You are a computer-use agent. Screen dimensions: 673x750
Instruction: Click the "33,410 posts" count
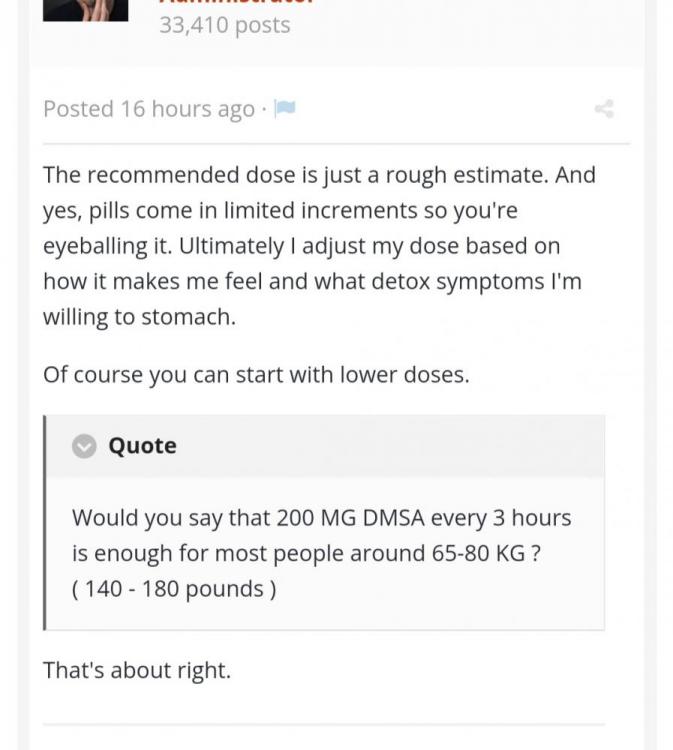click(225, 25)
